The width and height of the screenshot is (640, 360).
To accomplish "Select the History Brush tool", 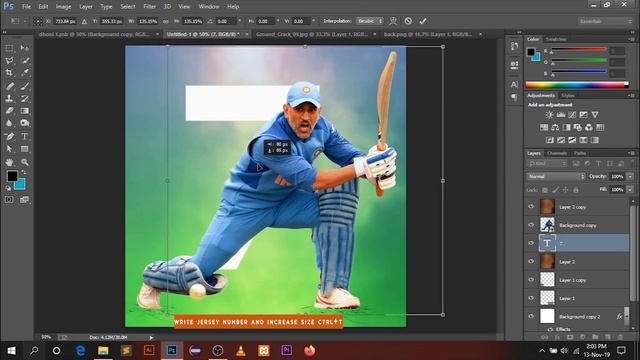I will [x=24, y=98].
